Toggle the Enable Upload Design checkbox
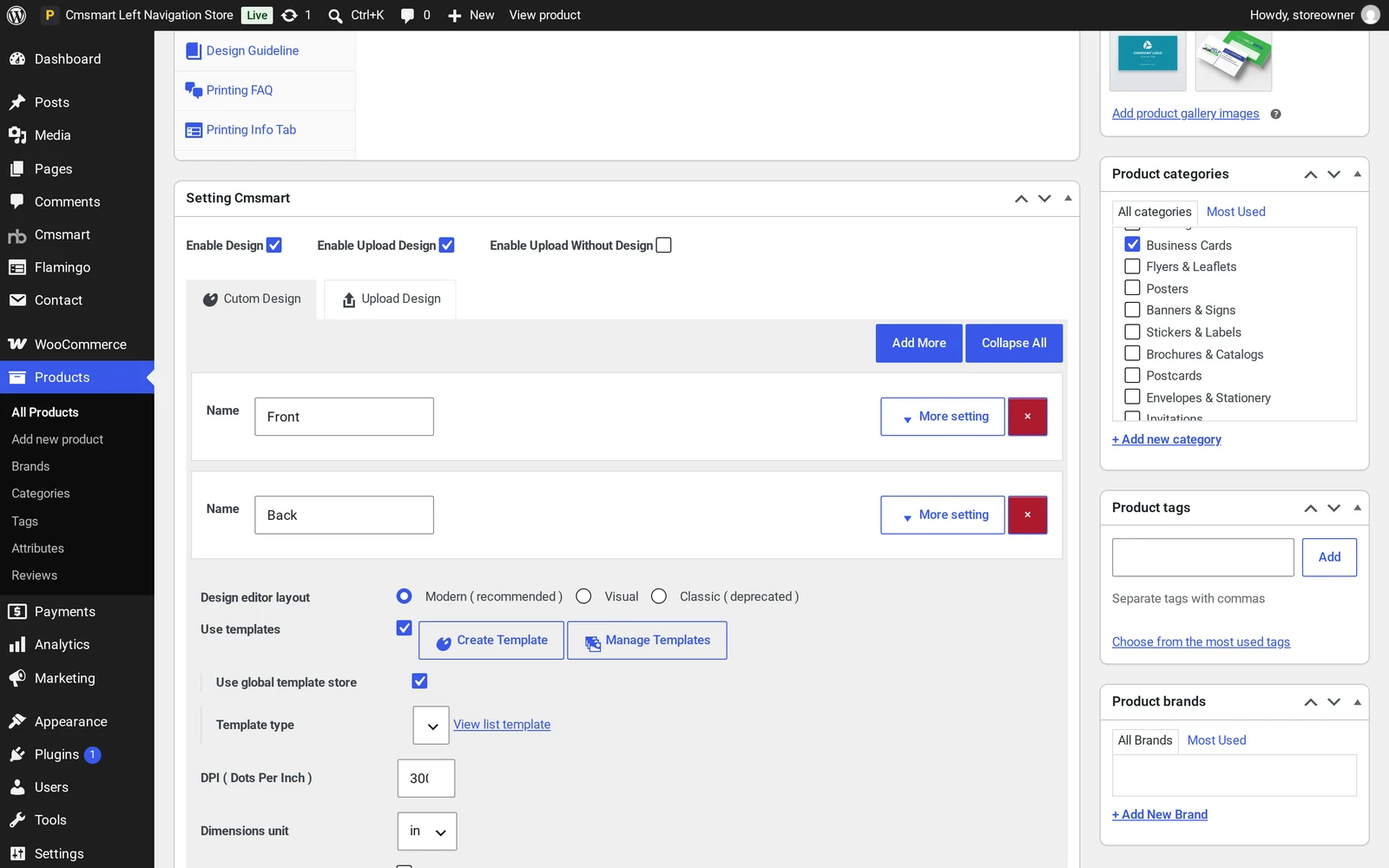Screen dimensions: 1389x868 [447, 245]
